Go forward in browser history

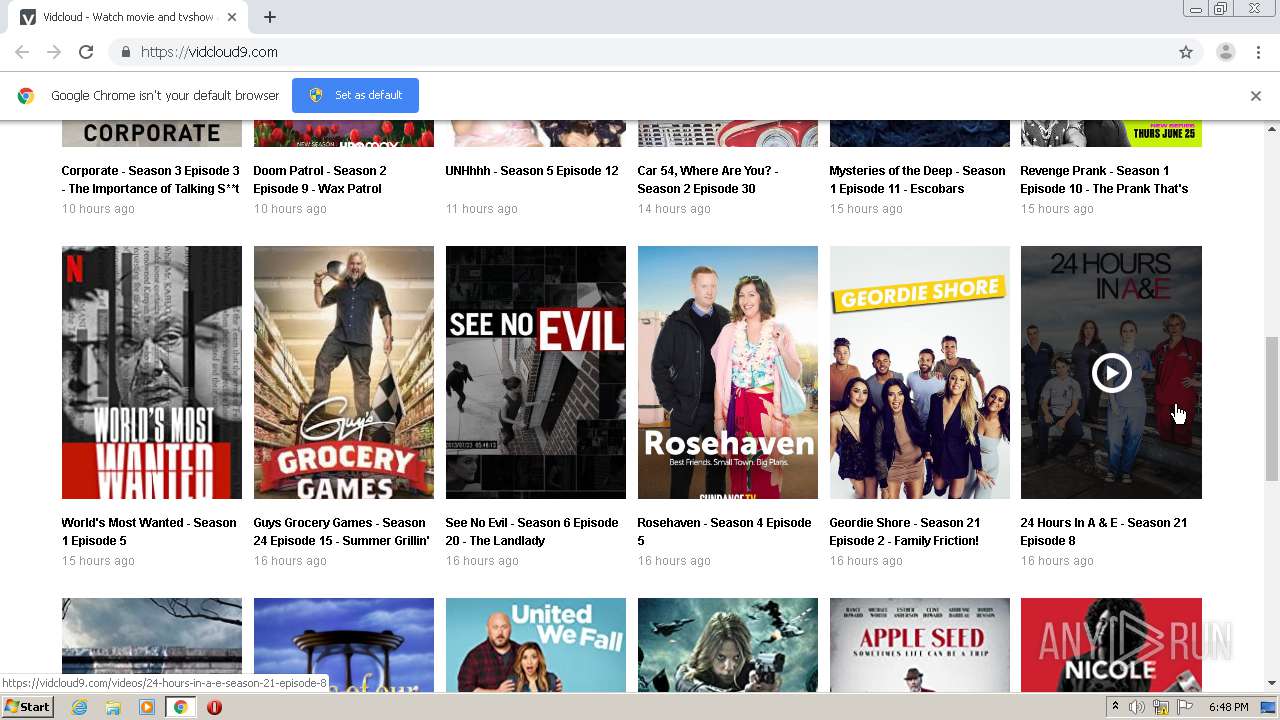54,52
